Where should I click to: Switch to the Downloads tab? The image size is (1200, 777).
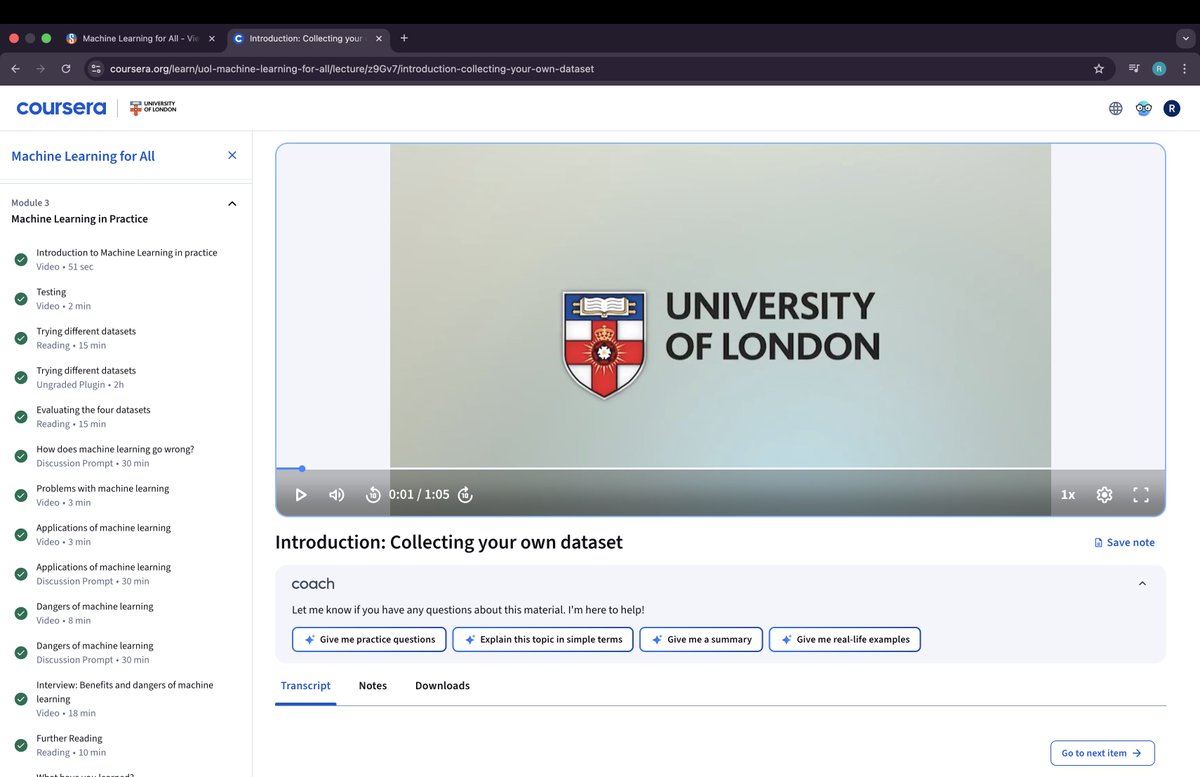tap(442, 686)
